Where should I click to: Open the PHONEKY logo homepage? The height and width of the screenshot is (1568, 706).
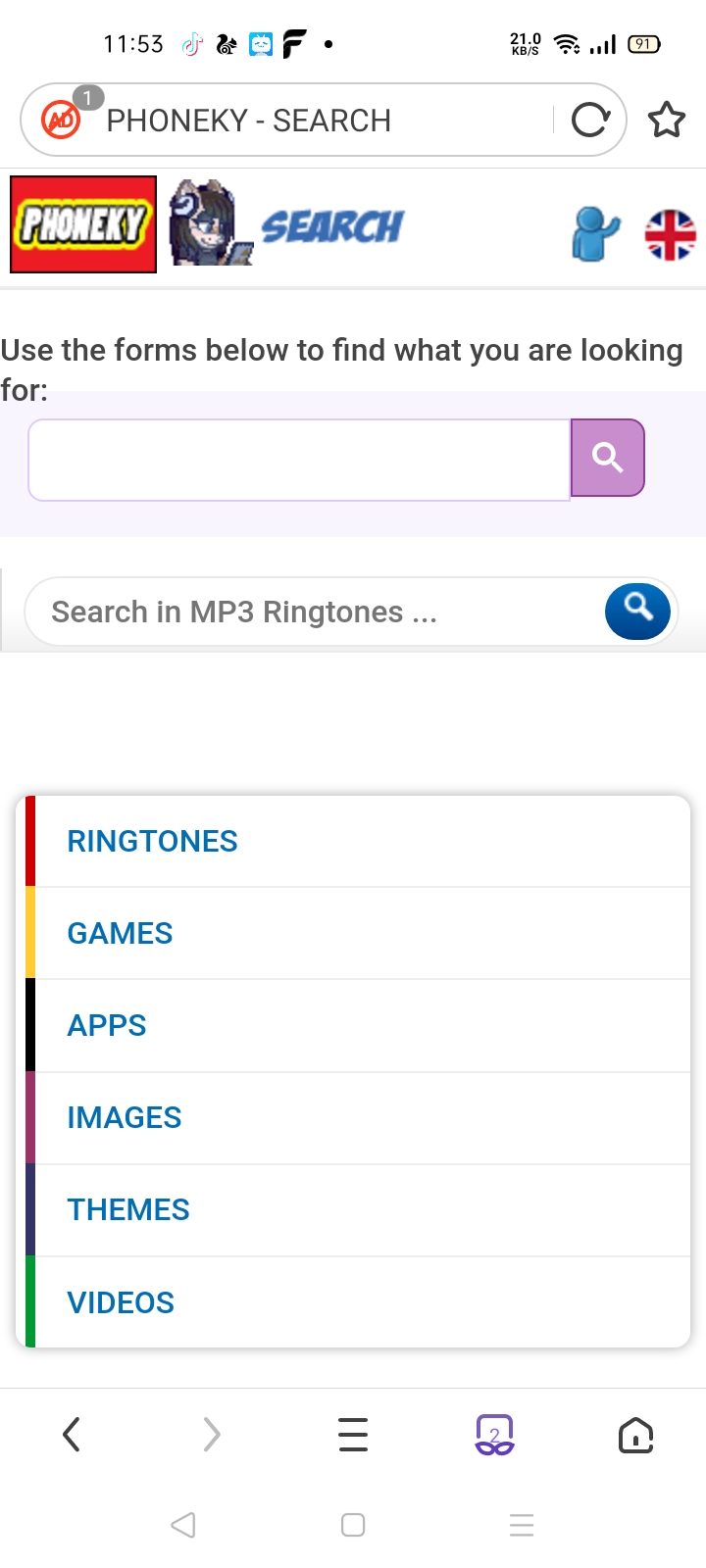coord(83,224)
